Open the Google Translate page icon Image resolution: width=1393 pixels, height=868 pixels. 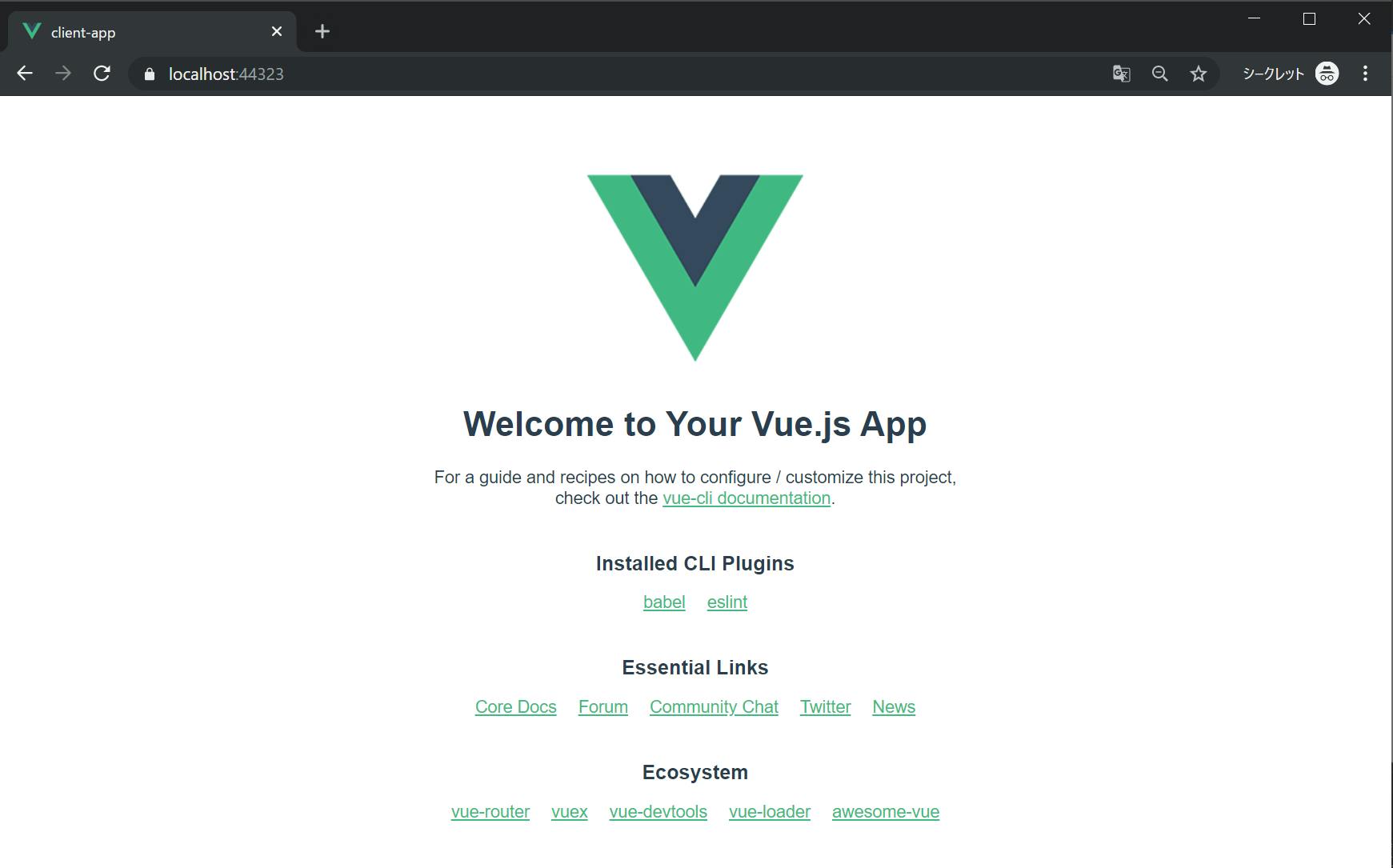click(1121, 74)
